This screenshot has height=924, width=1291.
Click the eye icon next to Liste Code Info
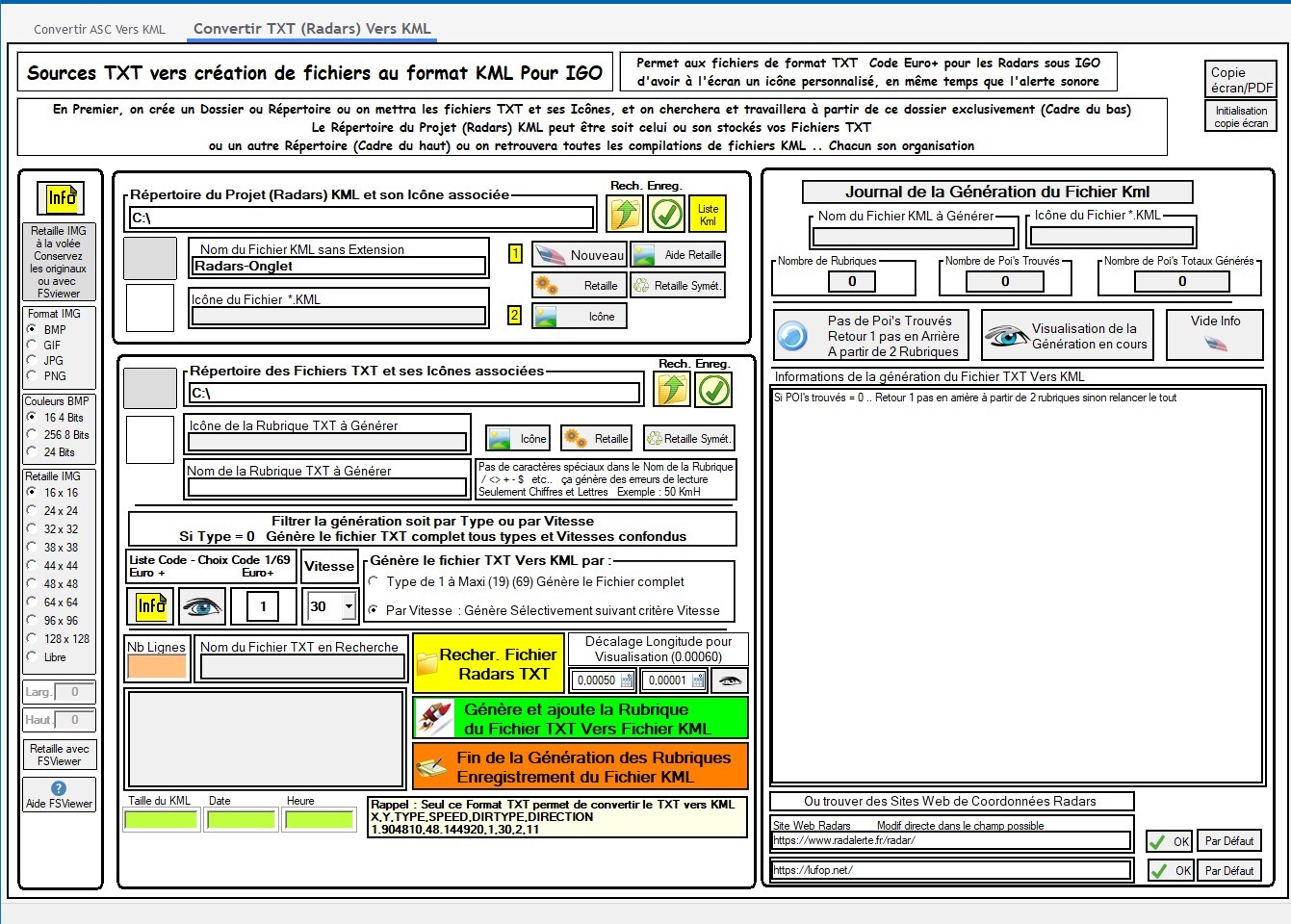click(202, 606)
